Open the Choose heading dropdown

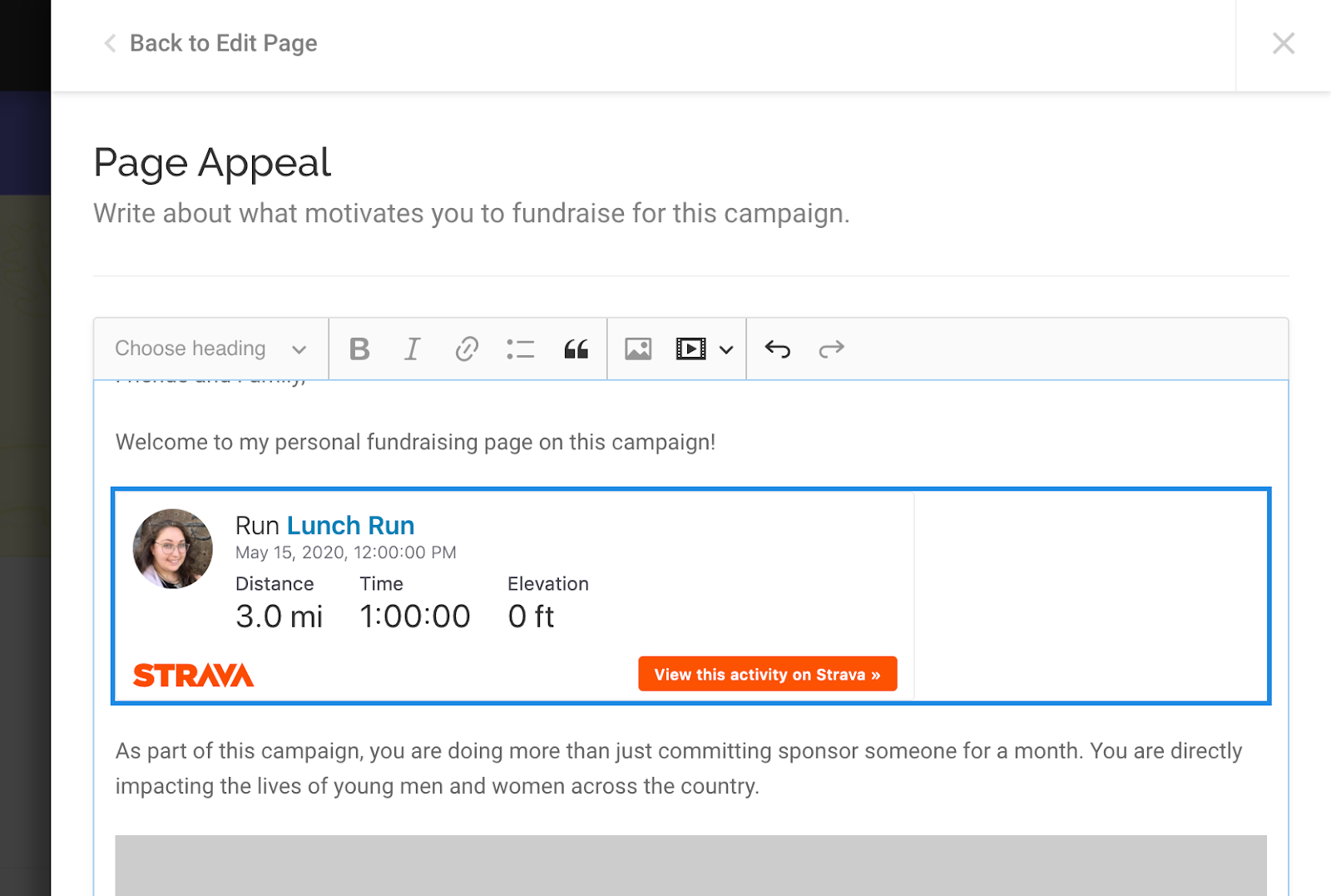(x=210, y=349)
